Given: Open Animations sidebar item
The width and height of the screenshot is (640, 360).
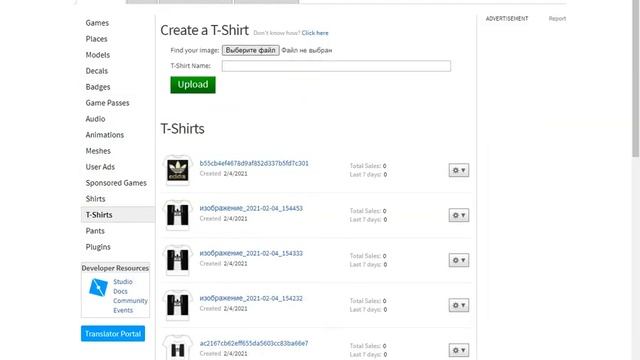Looking at the screenshot, I should [104, 135].
